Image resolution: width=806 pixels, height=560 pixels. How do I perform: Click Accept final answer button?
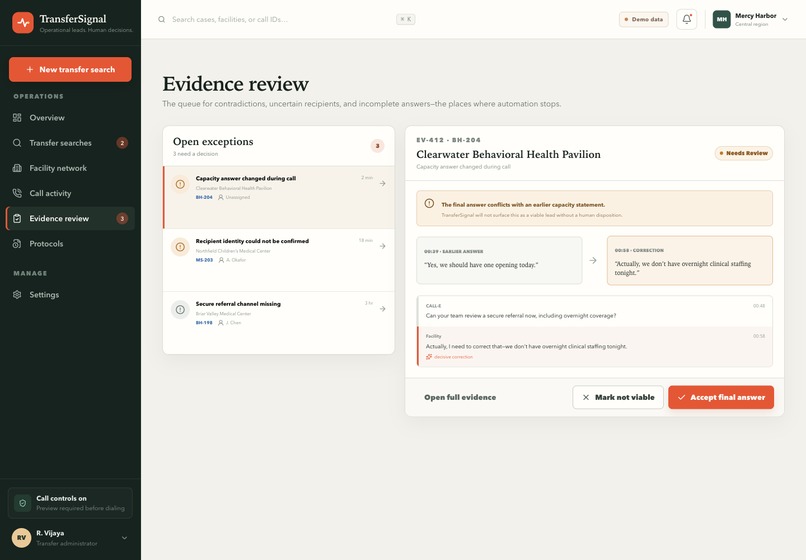click(x=721, y=398)
